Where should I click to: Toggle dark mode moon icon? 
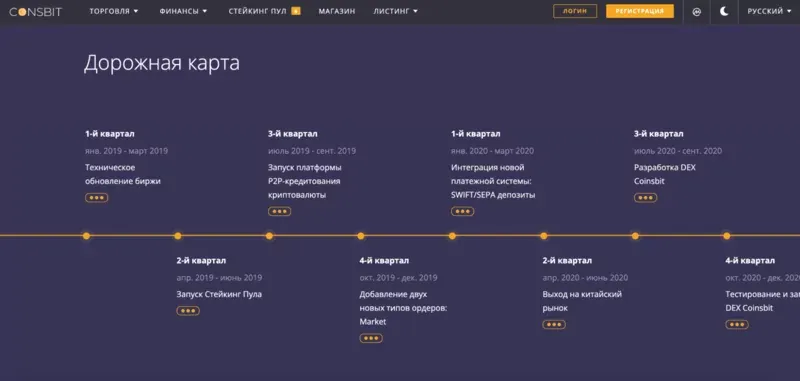724,11
